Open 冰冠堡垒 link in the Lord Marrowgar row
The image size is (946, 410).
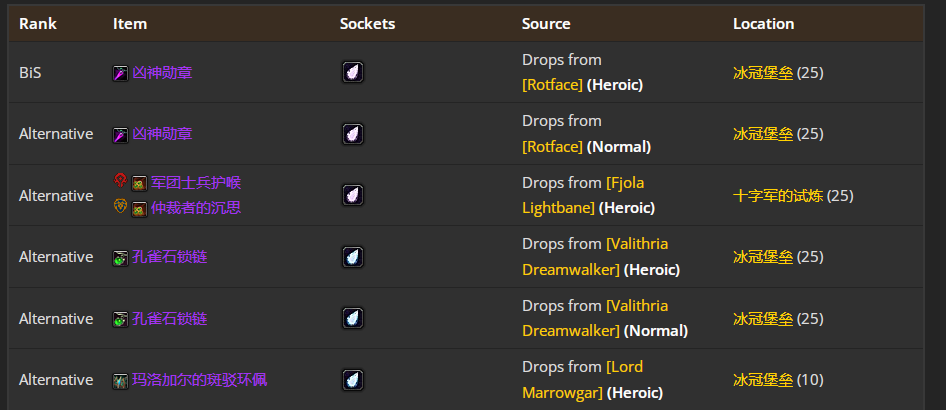point(763,380)
